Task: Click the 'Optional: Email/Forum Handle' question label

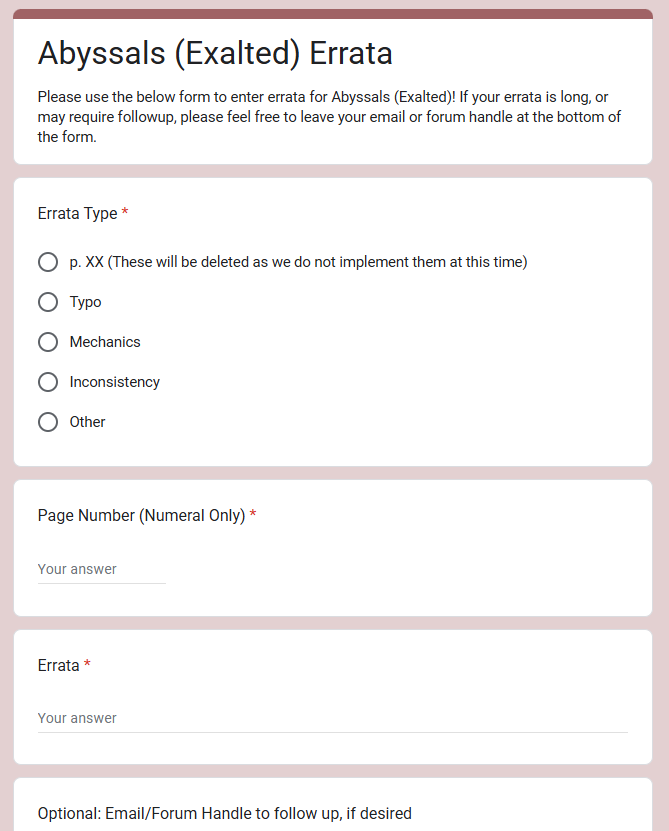Action: click(x=224, y=814)
